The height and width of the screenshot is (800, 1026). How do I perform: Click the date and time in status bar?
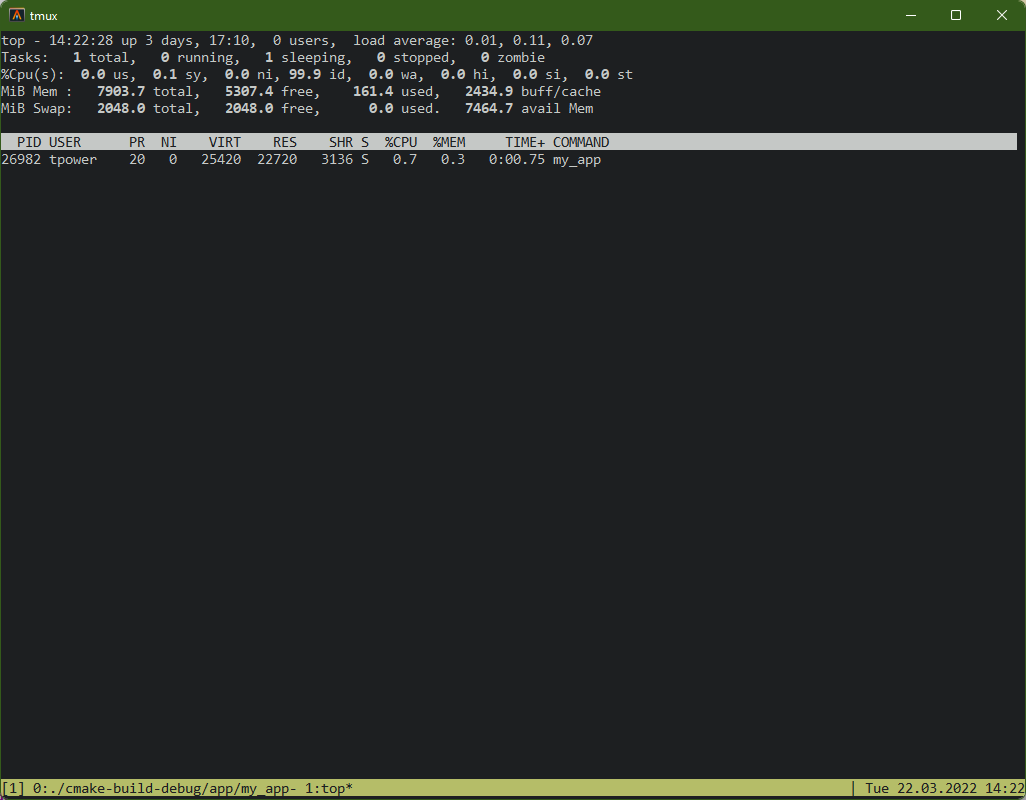pyautogui.click(x=944, y=789)
